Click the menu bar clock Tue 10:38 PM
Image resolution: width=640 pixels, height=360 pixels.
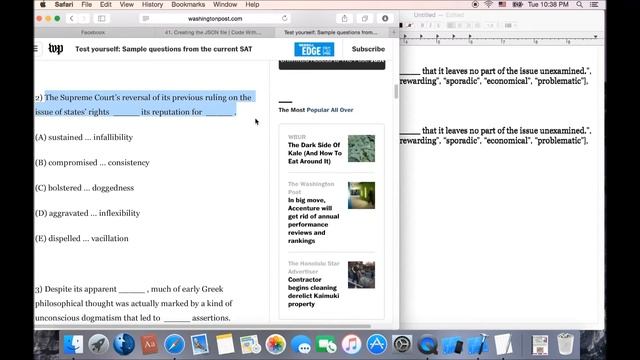coord(548,4)
